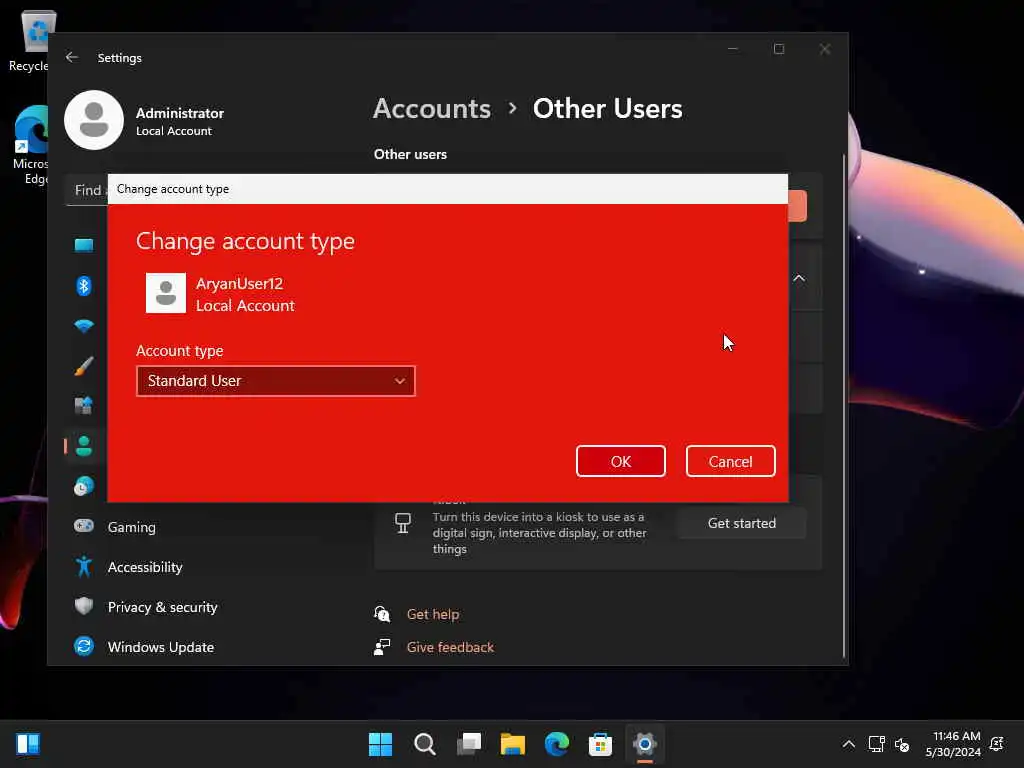Click the settings page scrollbar
The height and width of the screenshot is (768, 1024).
(x=844, y=405)
